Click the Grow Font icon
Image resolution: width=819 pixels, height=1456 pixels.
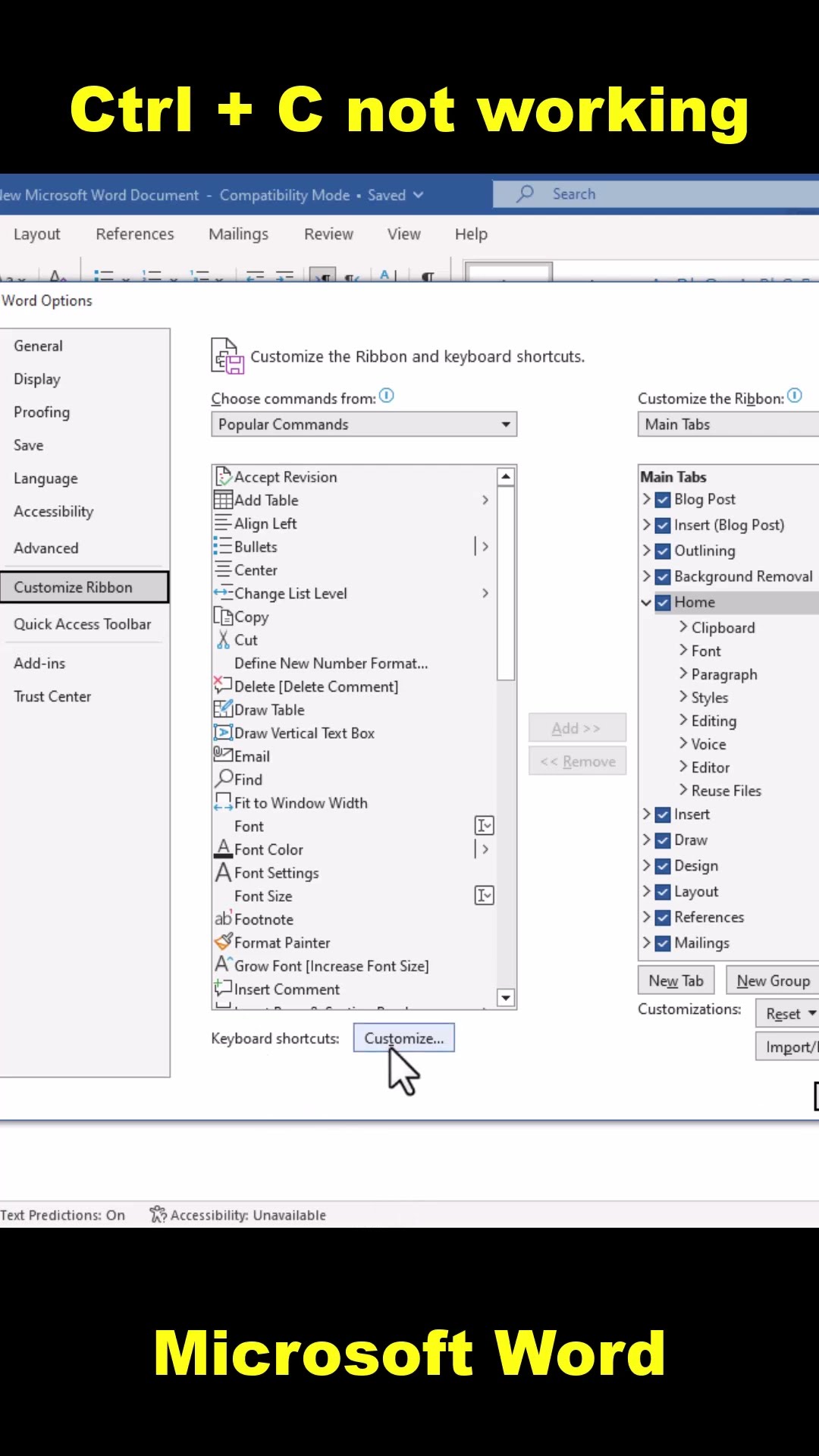223,965
